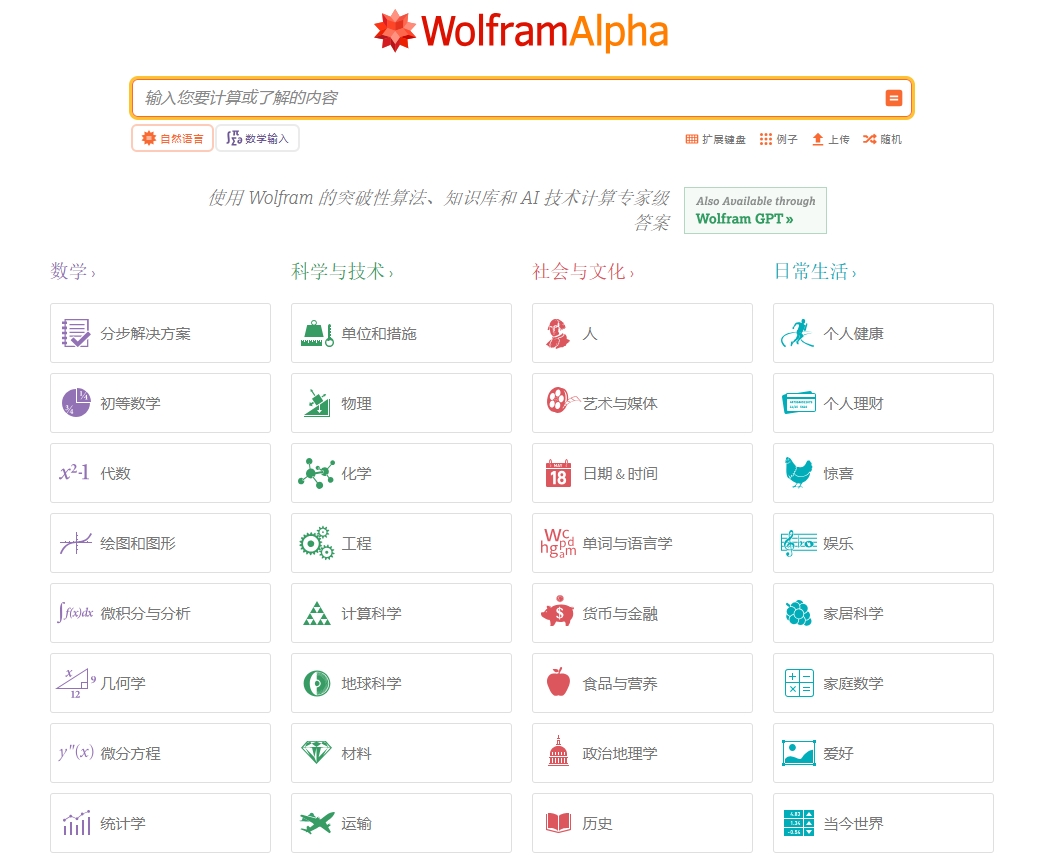Open the 分步解决方案 tile
The height and width of the screenshot is (861, 1044).
pyautogui.click(x=160, y=333)
